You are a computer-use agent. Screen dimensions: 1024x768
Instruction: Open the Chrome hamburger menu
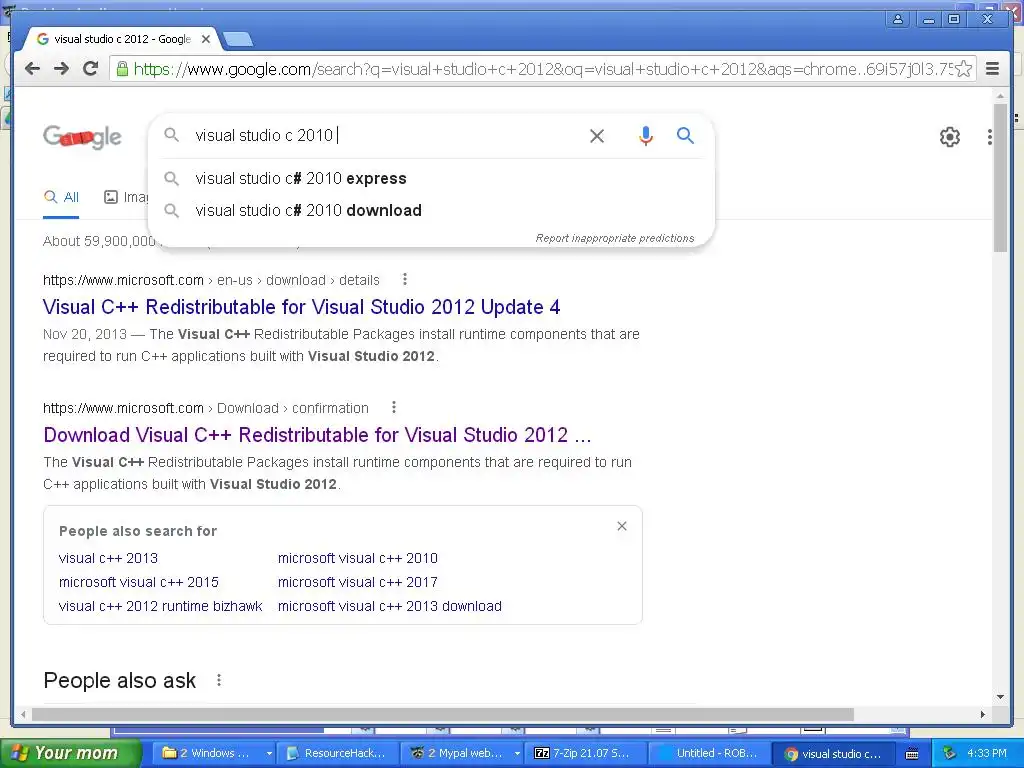point(992,69)
